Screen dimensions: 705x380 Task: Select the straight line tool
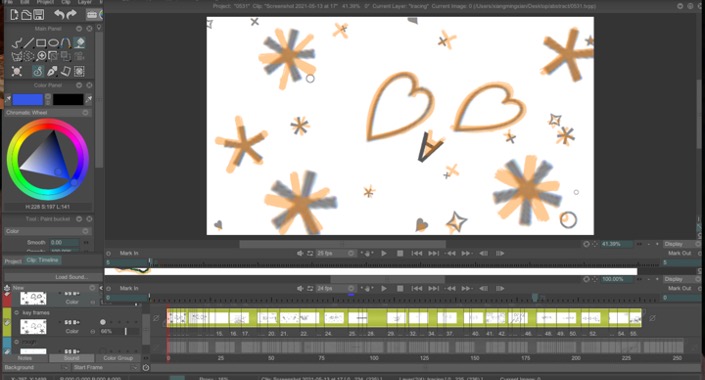click(x=29, y=43)
